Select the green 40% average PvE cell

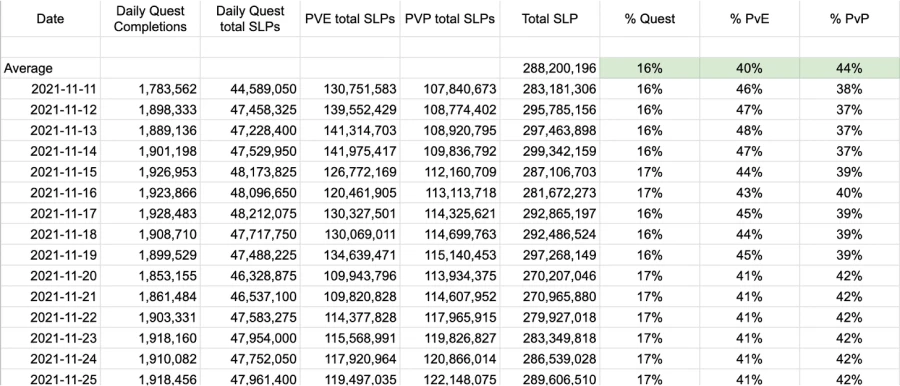click(x=750, y=68)
